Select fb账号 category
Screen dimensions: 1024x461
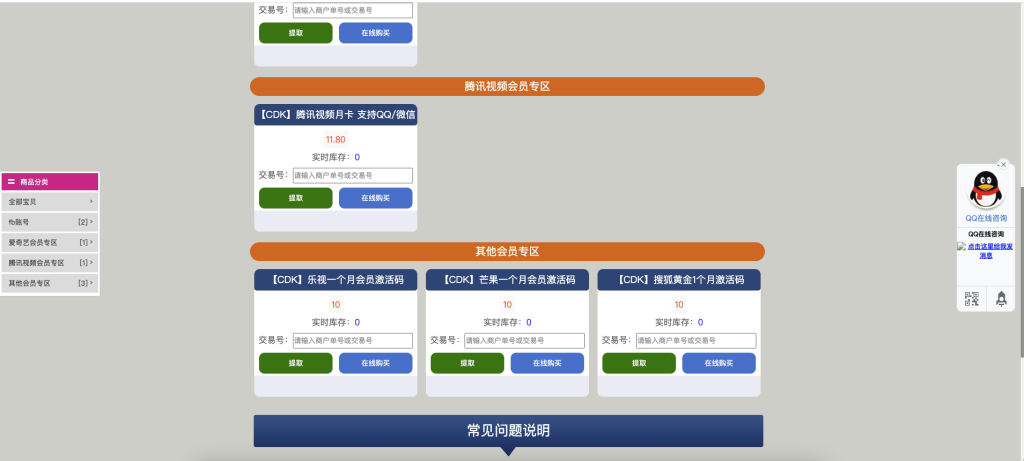(x=50, y=222)
